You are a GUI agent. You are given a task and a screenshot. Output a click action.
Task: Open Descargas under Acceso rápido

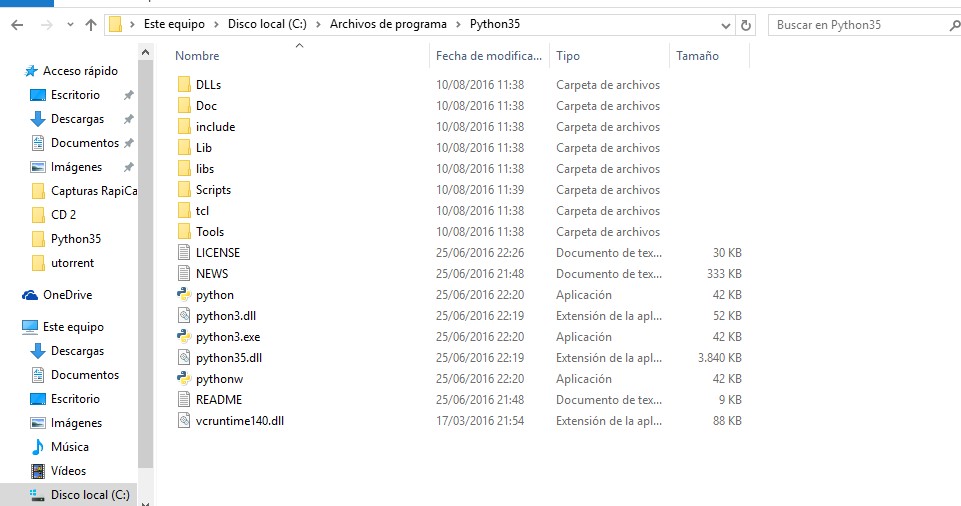click(x=77, y=119)
